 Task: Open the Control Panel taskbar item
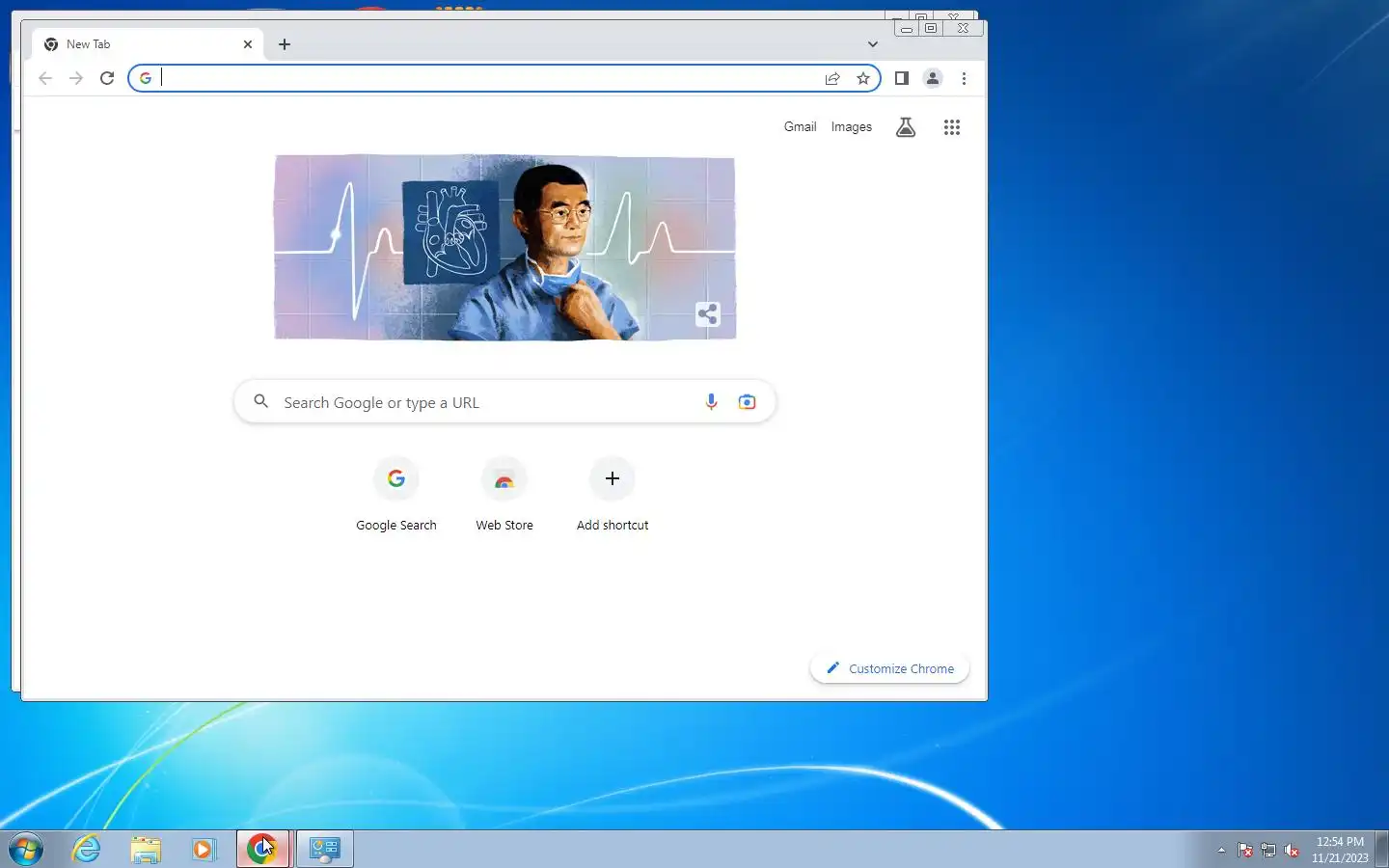[x=324, y=850]
